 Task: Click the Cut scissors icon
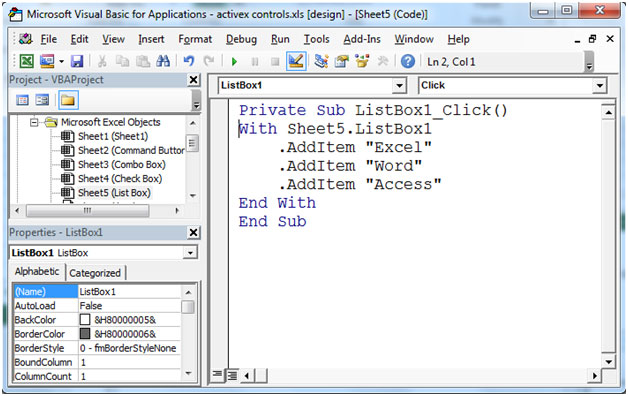(x=102, y=61)
